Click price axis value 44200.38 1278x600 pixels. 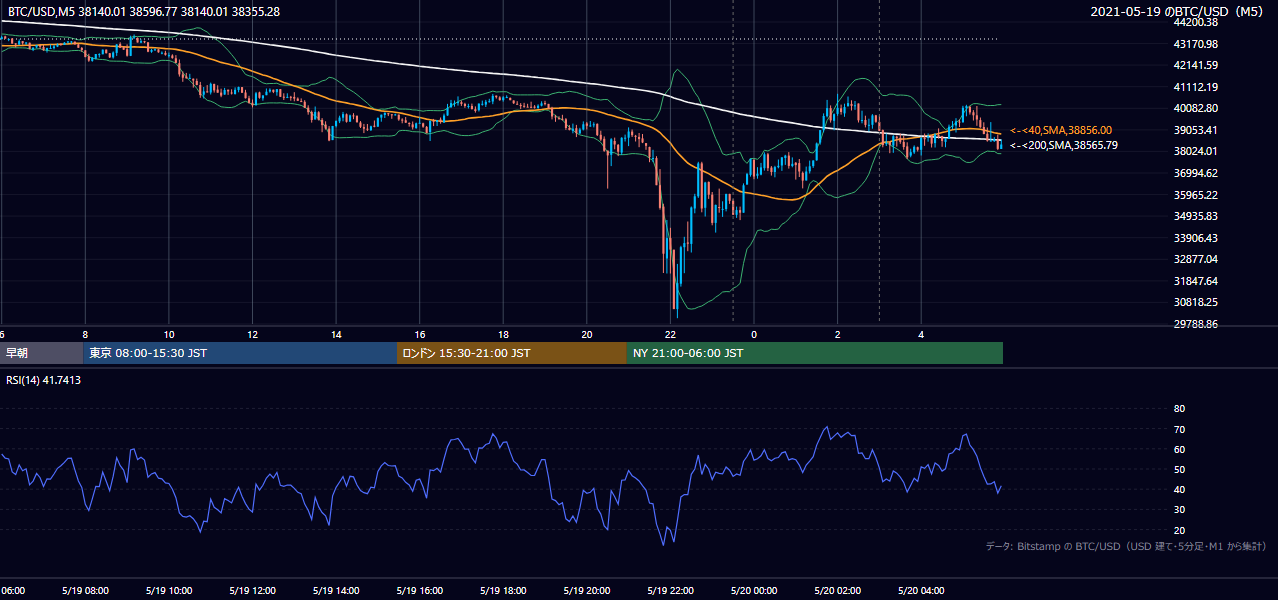pos(1195,22)
